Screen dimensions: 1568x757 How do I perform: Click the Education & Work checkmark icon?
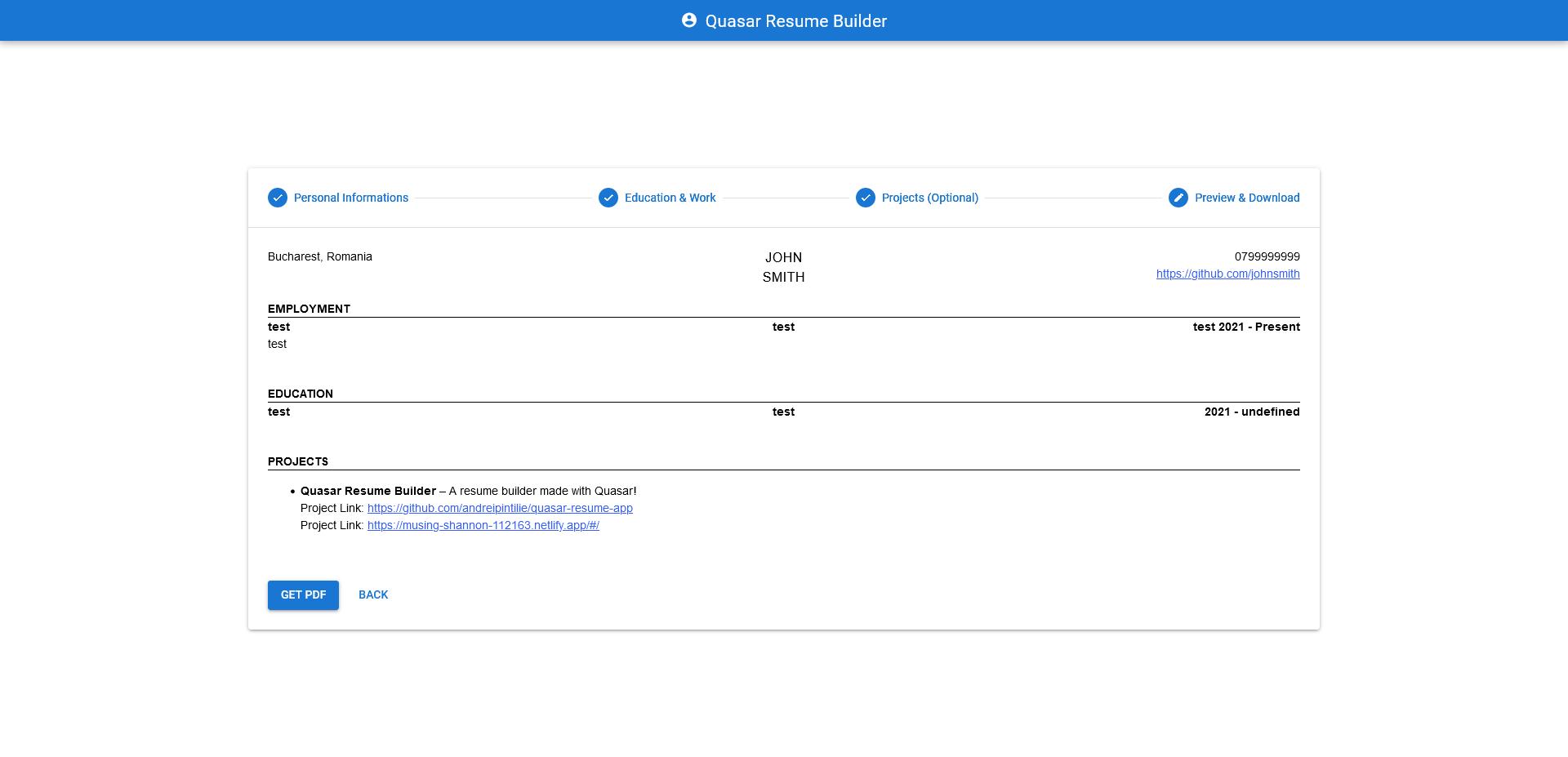[608, 198]
